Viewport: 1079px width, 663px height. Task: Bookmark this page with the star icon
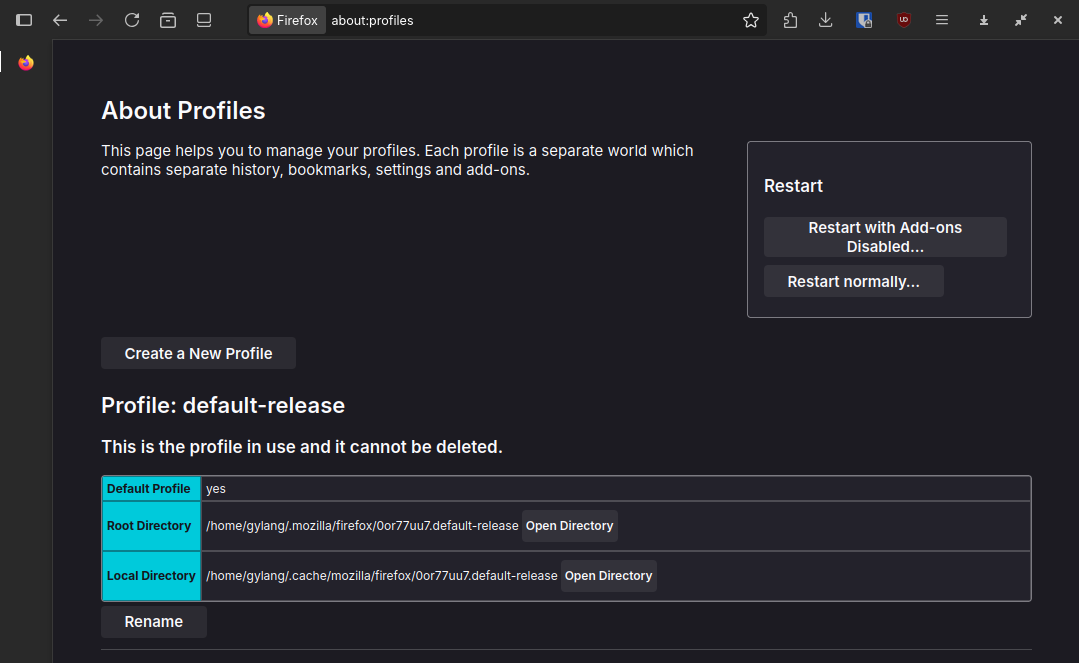pos(750,19)
